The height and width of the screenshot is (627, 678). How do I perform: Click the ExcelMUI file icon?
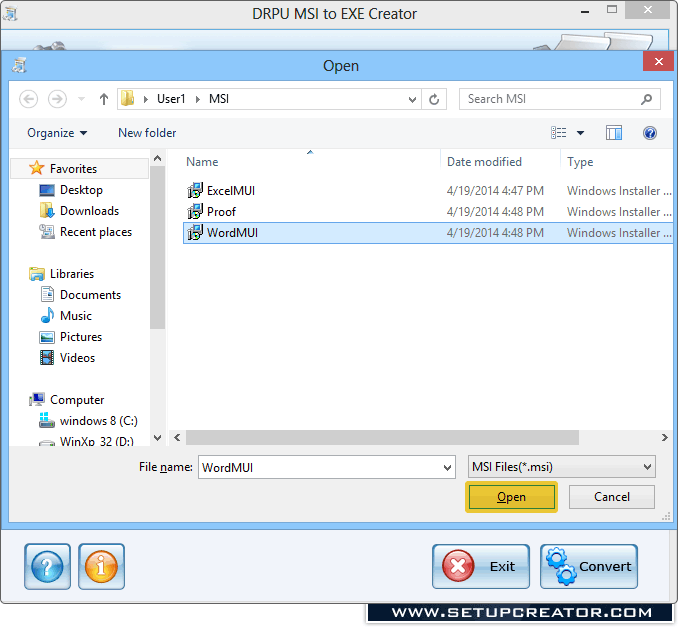pyautogui.click(x=195, y=190)
